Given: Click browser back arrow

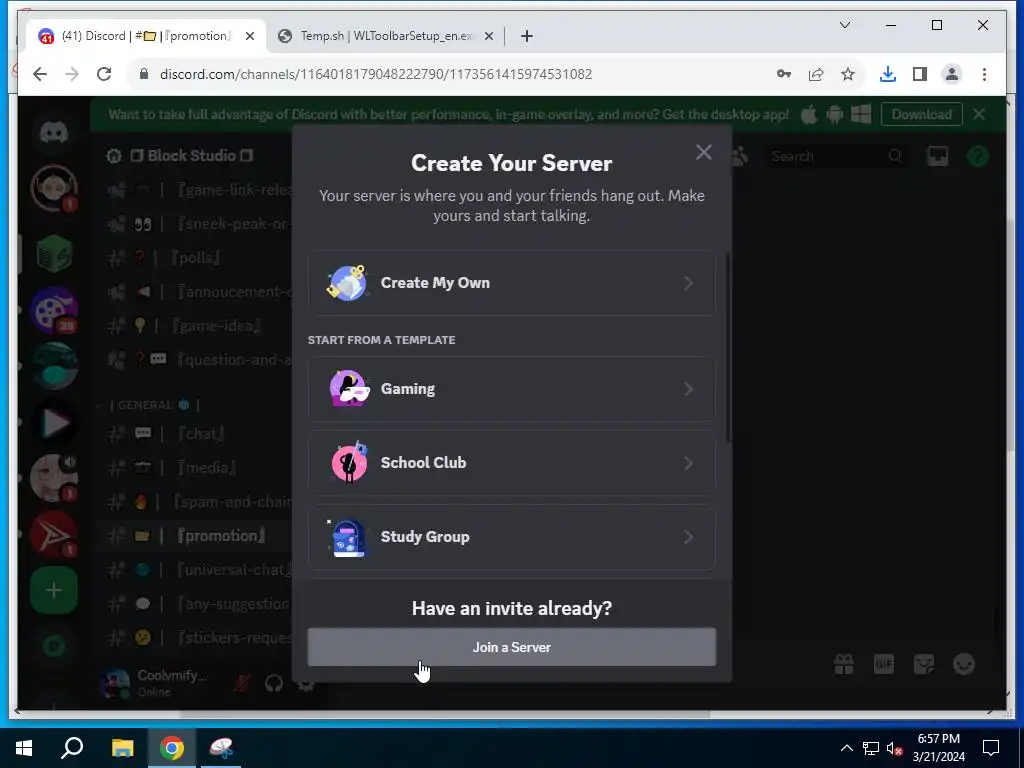Looking at the screenshot, I should (40, 74).
